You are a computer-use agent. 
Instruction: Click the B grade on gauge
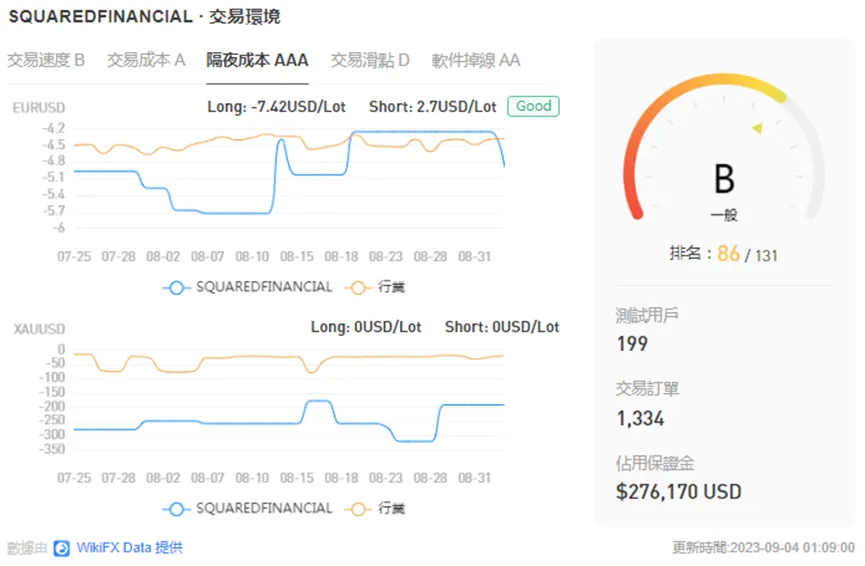tap(724, 179)
